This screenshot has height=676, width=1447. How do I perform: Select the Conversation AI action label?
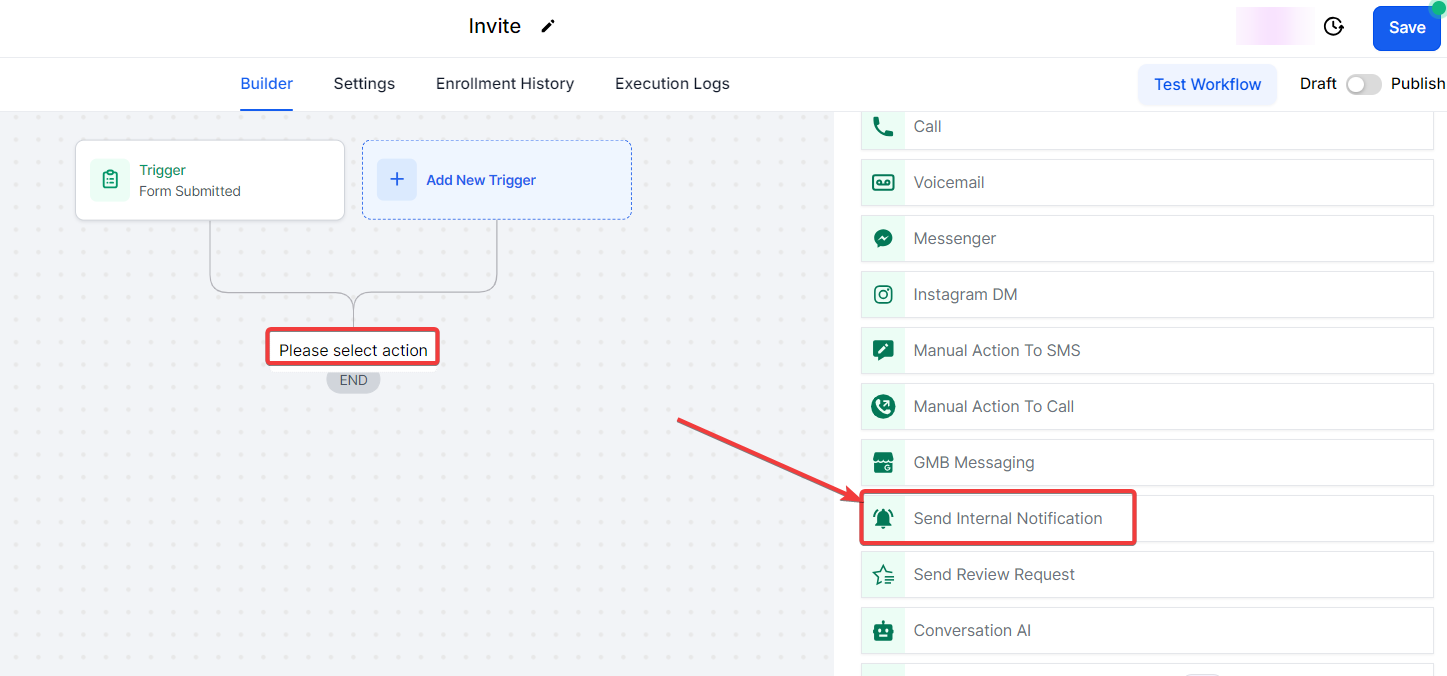click(x=972, y=631)
